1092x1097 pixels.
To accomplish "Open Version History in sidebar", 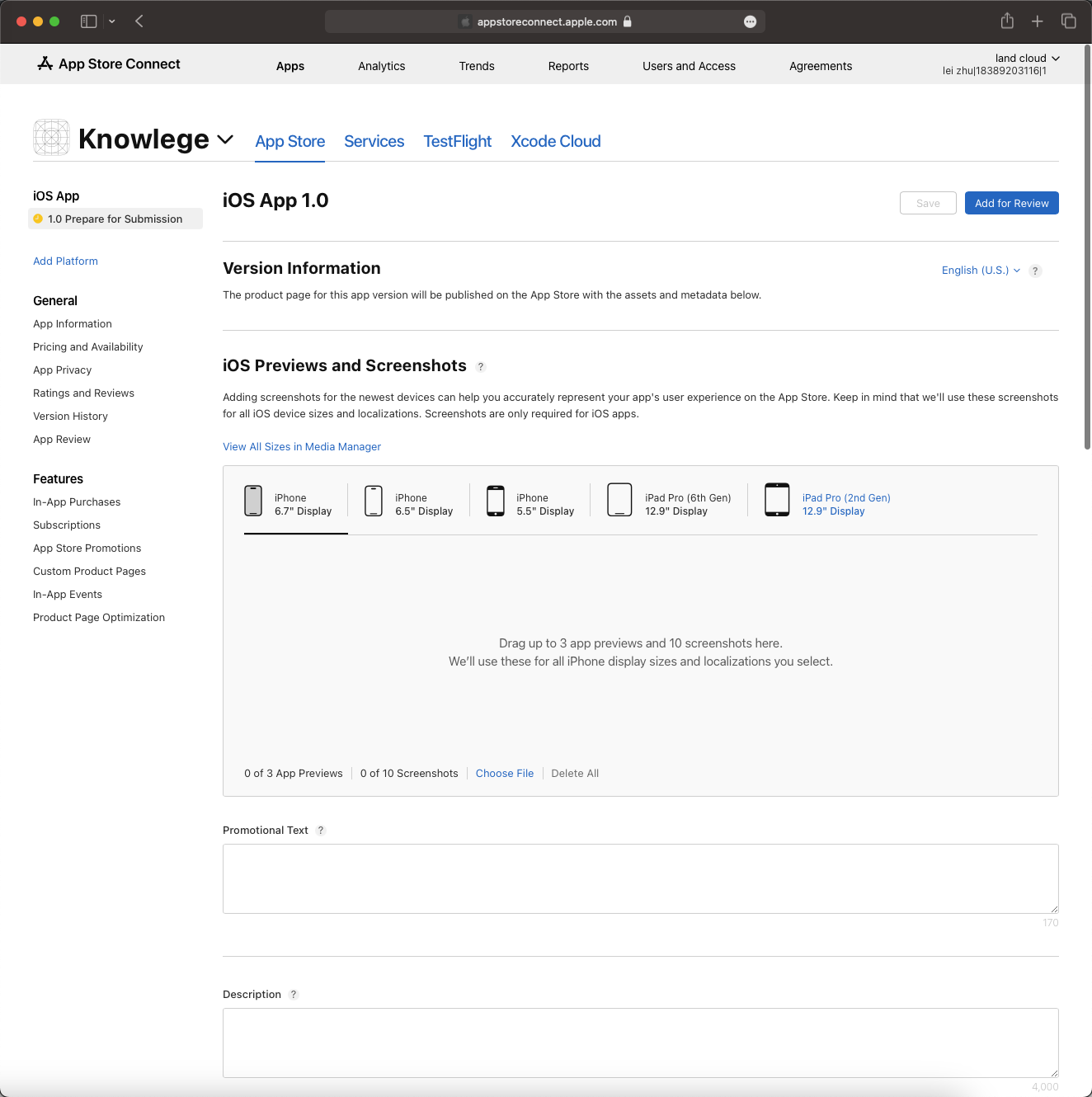I will [x=70, y=417].
